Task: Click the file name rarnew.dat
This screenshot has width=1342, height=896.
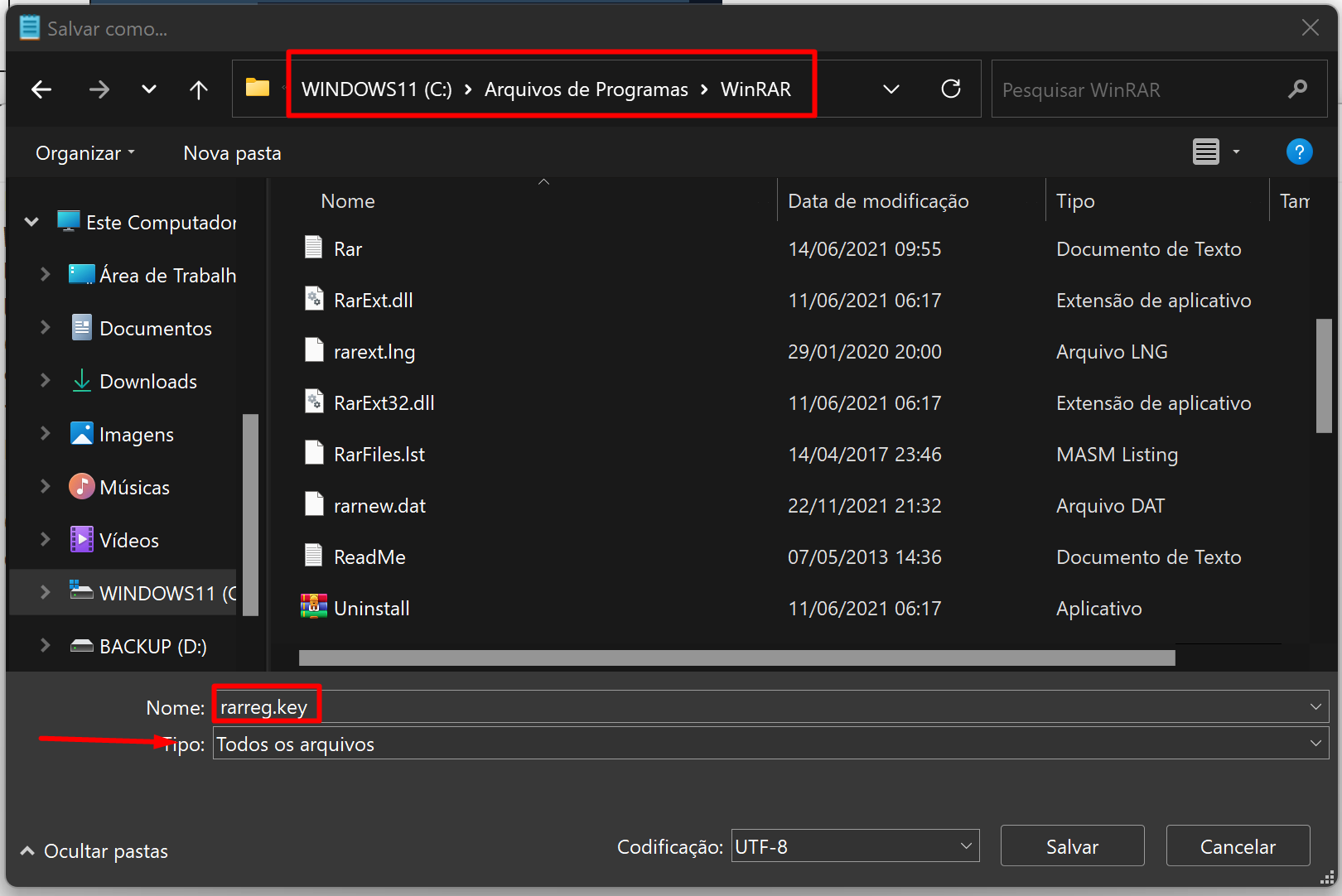Action: pos(379,506)
